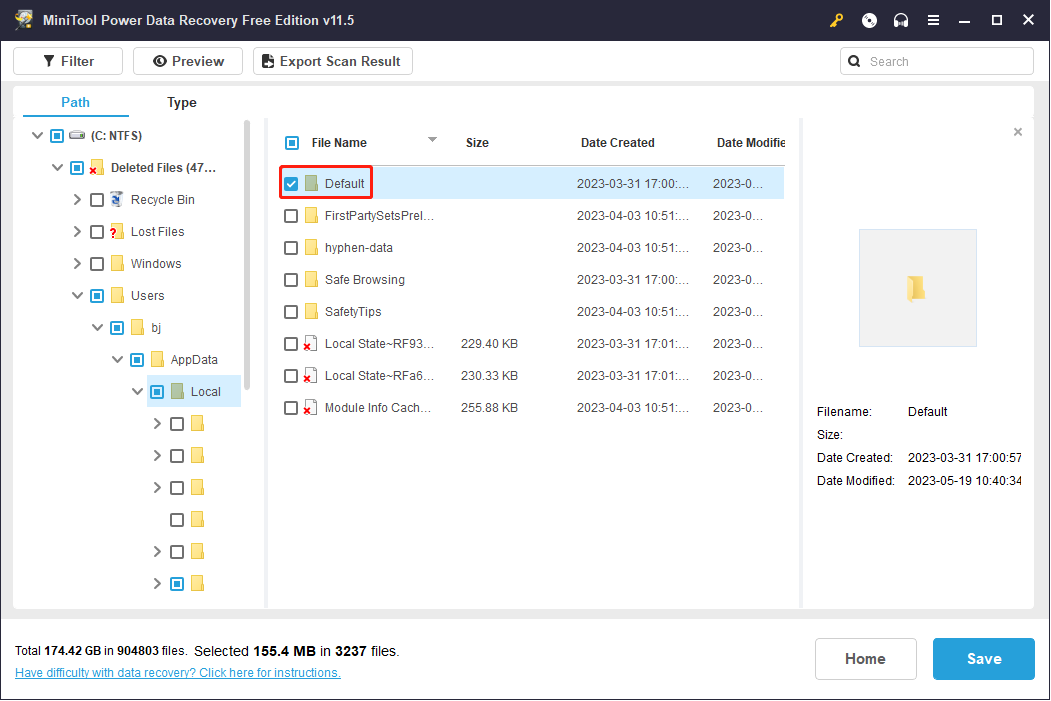Viewport: 1051px width, 701px height.
Task: Click the FirstPartySetsPrel folder icon
Action: click(x=311, y=216)
